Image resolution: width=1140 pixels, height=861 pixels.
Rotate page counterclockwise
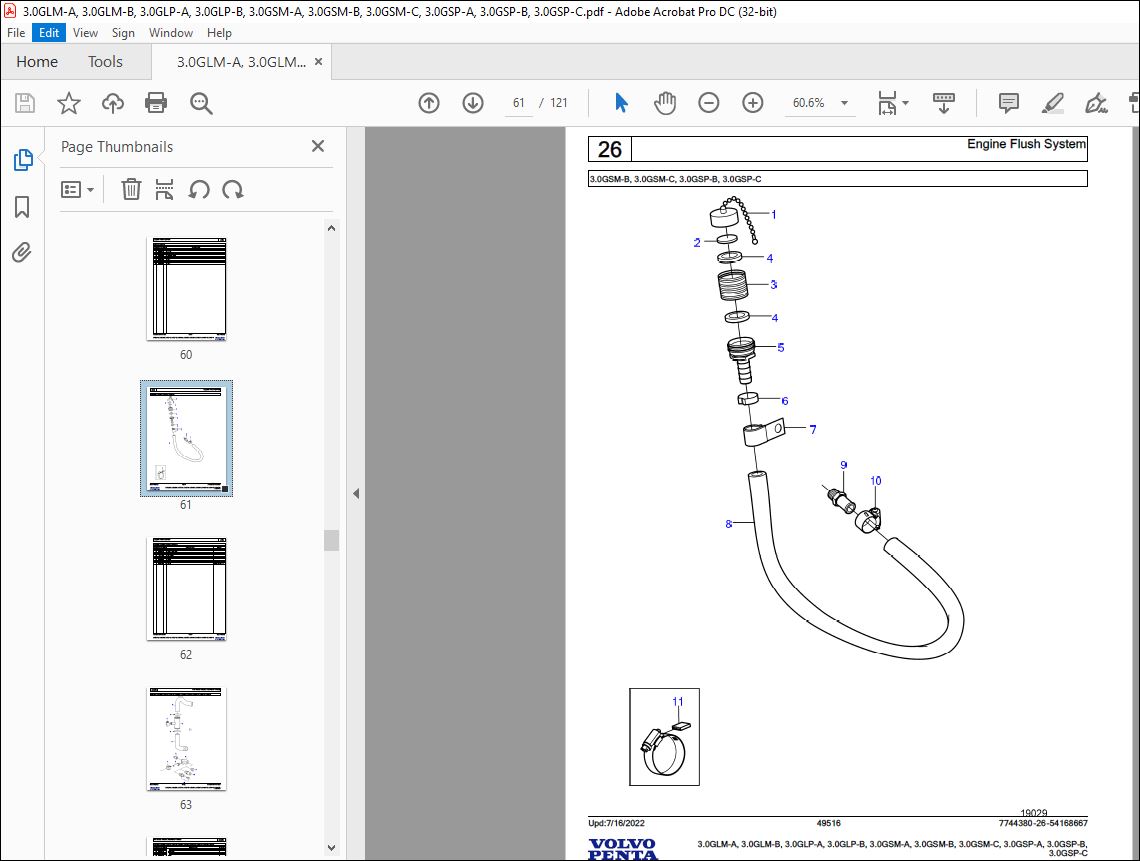pyautogui.click(x=198, y=190)
